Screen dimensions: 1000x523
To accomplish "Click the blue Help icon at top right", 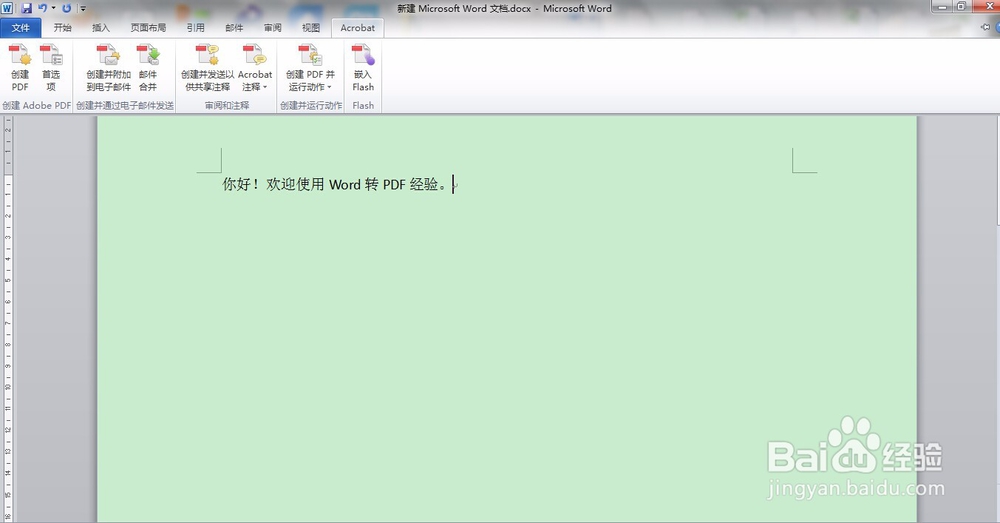I will point(997,27).
